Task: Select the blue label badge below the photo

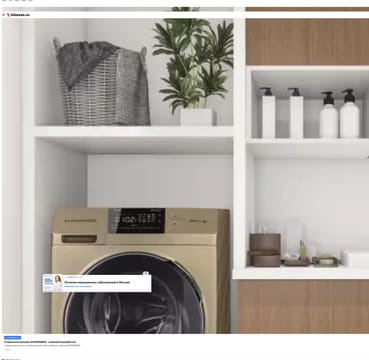Action: click(x=12, y=338)
